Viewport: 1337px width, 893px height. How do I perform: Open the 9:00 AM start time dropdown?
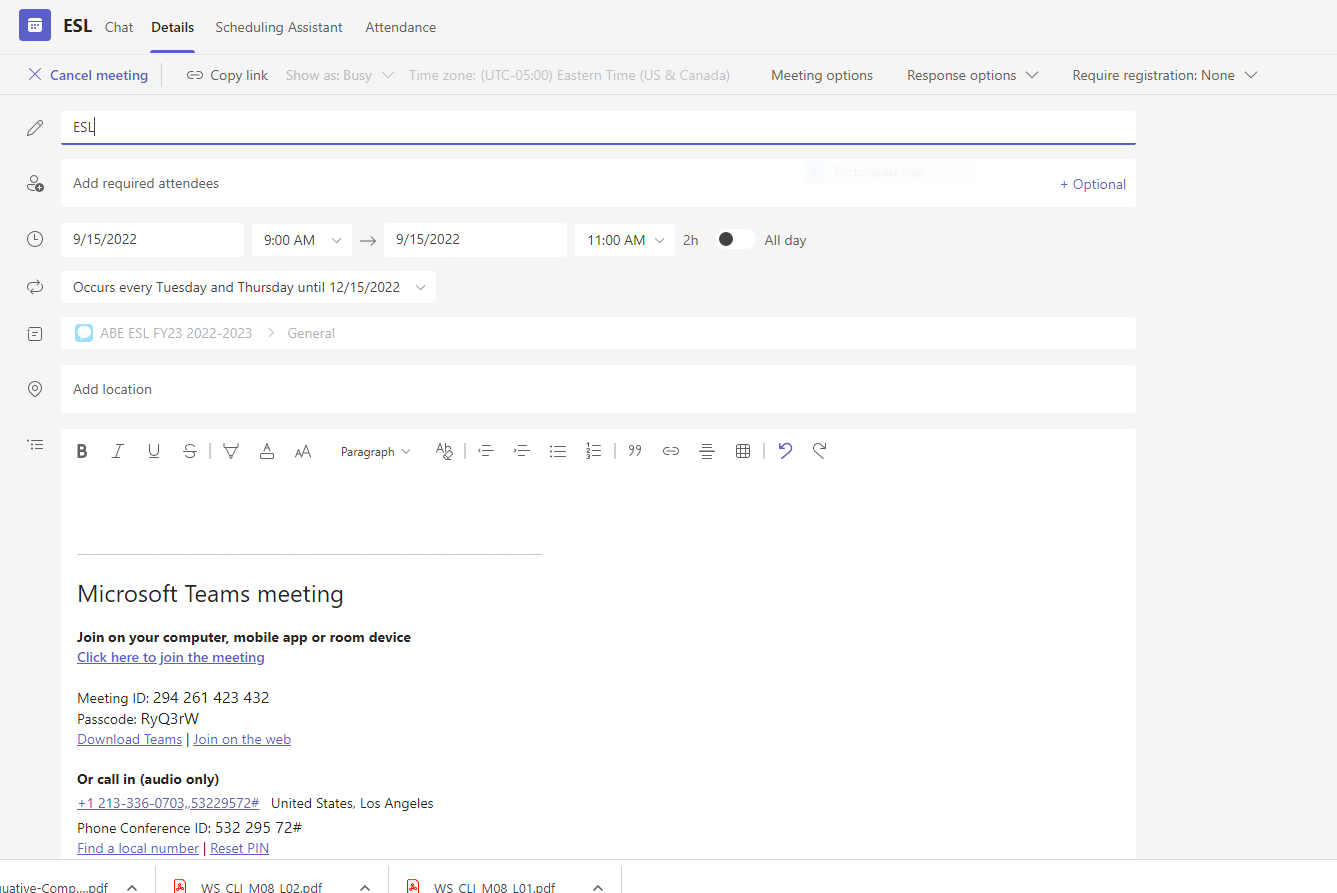click(x=302, y=240)
